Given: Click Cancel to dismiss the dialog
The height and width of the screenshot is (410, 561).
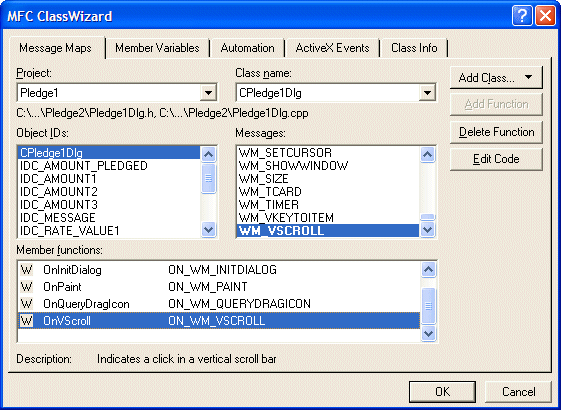Looking at the screenshot, I should coord(518,391).
